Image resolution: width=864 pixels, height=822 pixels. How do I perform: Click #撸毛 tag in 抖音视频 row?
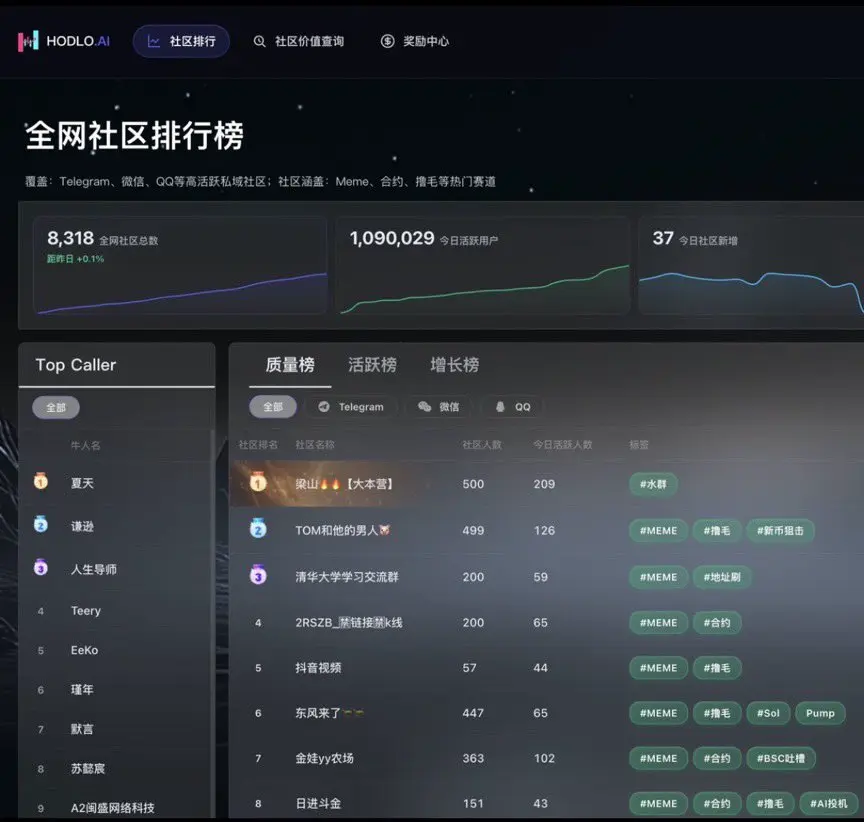(717, 668)
